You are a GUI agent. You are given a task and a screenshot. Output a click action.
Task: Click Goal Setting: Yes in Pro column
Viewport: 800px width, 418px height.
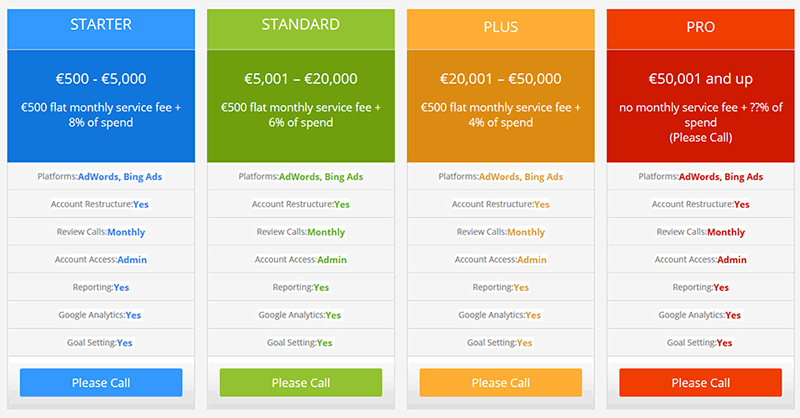pos(699,342)
